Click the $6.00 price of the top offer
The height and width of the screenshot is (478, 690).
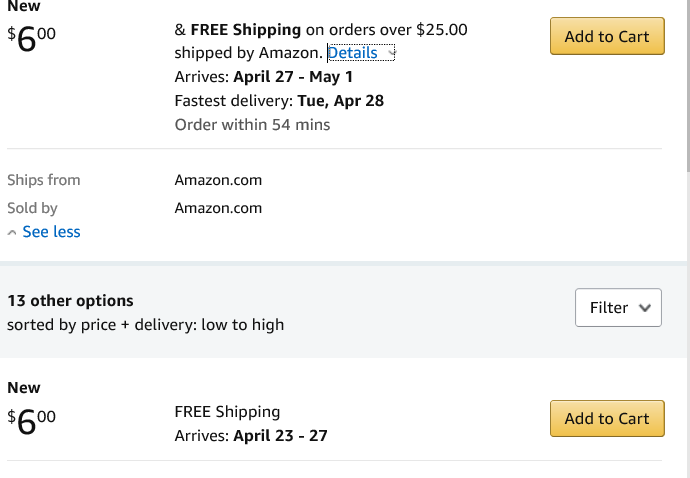pyautogui.click(x=32, y=40)
